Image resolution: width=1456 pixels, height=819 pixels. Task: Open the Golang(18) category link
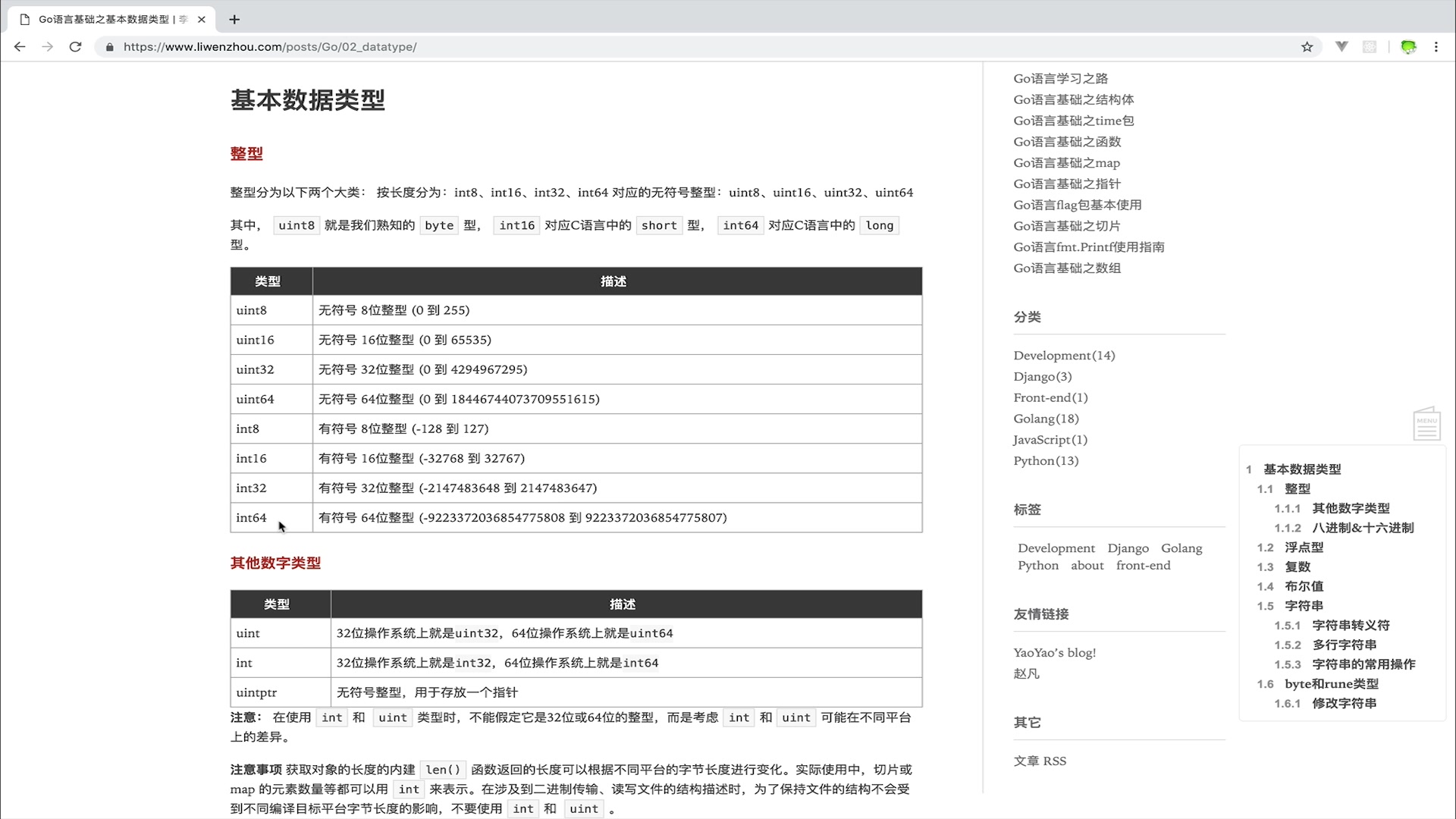(x=1045, y=419)
